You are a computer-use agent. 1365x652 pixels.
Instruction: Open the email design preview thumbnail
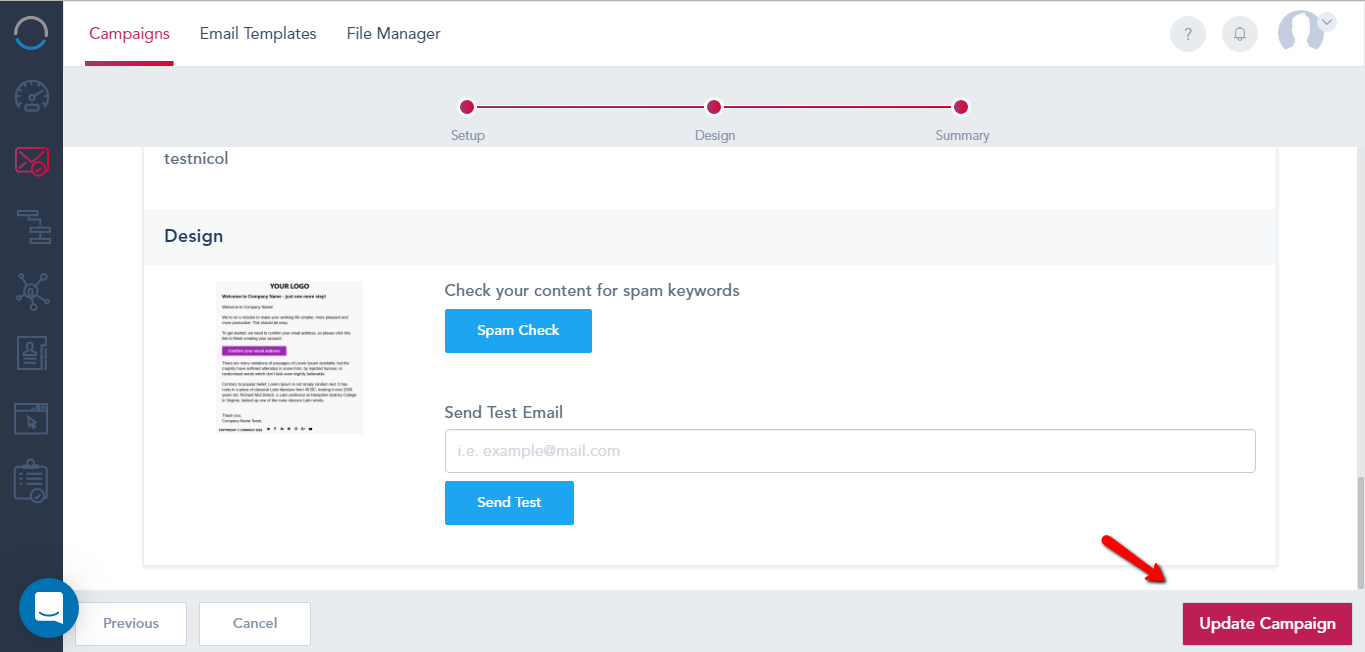point(290,357)
